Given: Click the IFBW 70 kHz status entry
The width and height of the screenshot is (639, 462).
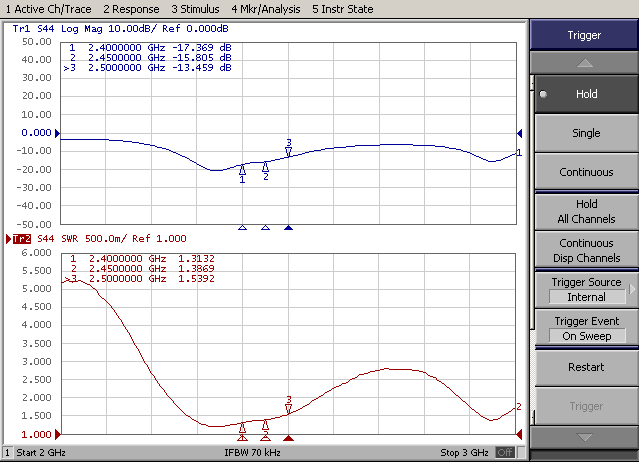Looking at the screenshot, I should [252, 453].
